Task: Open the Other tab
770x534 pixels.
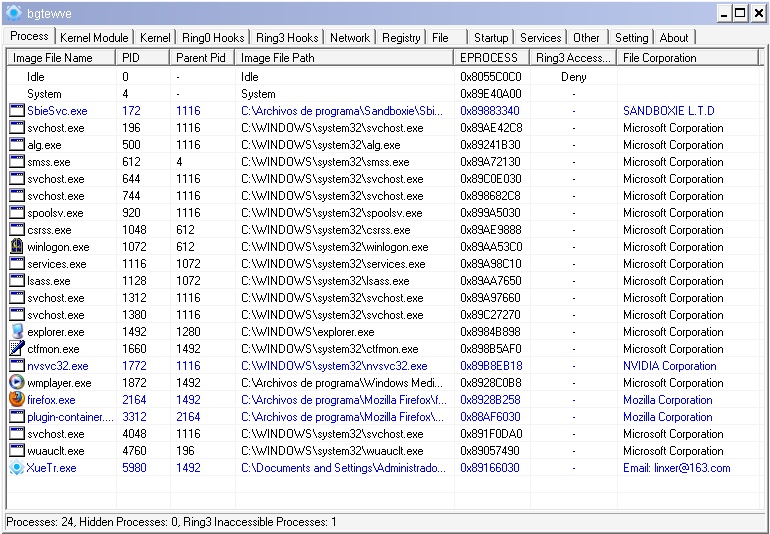Action: 586,38
